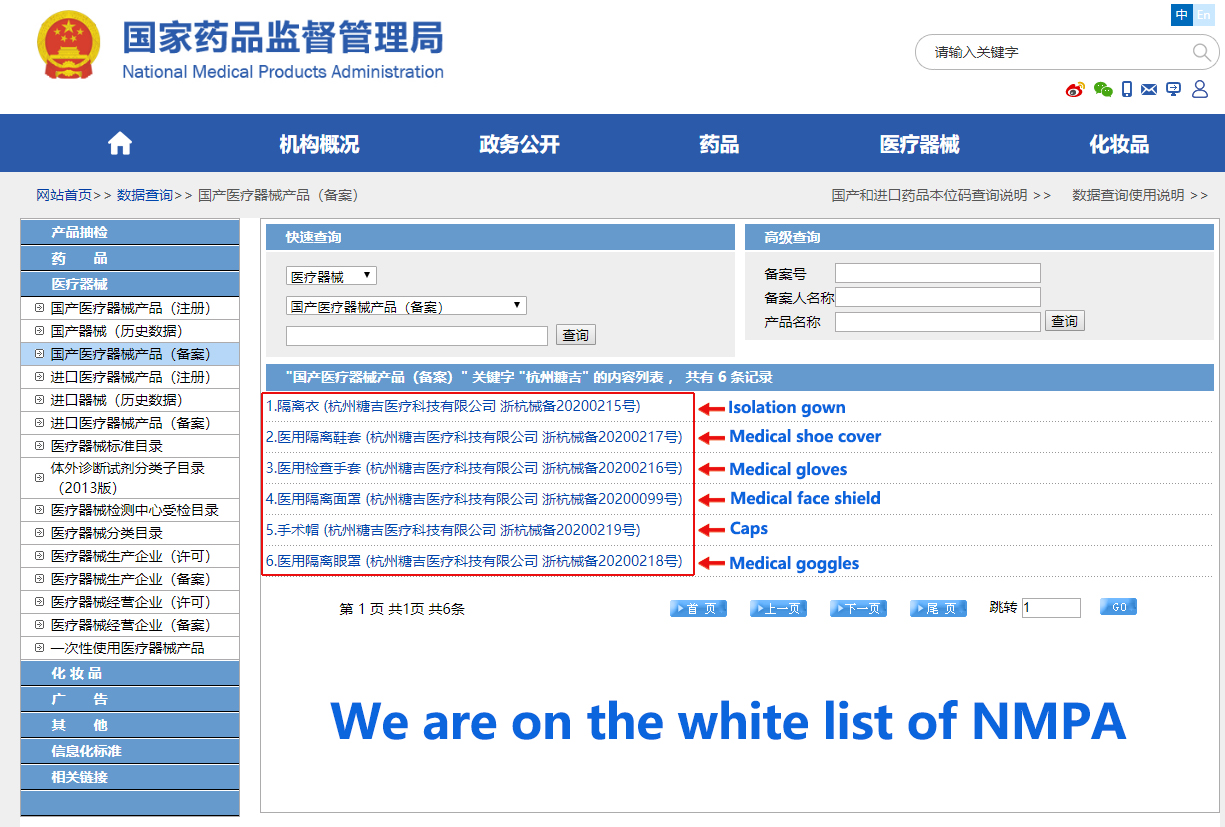
Task: Open 进口医疗器械产品（备案） sidebar item
Action: (130, 422)
